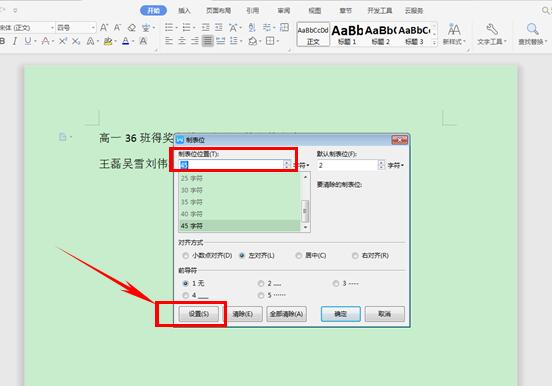The width and height of the screenshot is (552, 386).
Task: Open the font color dropdown arrow
Action: 133,42
